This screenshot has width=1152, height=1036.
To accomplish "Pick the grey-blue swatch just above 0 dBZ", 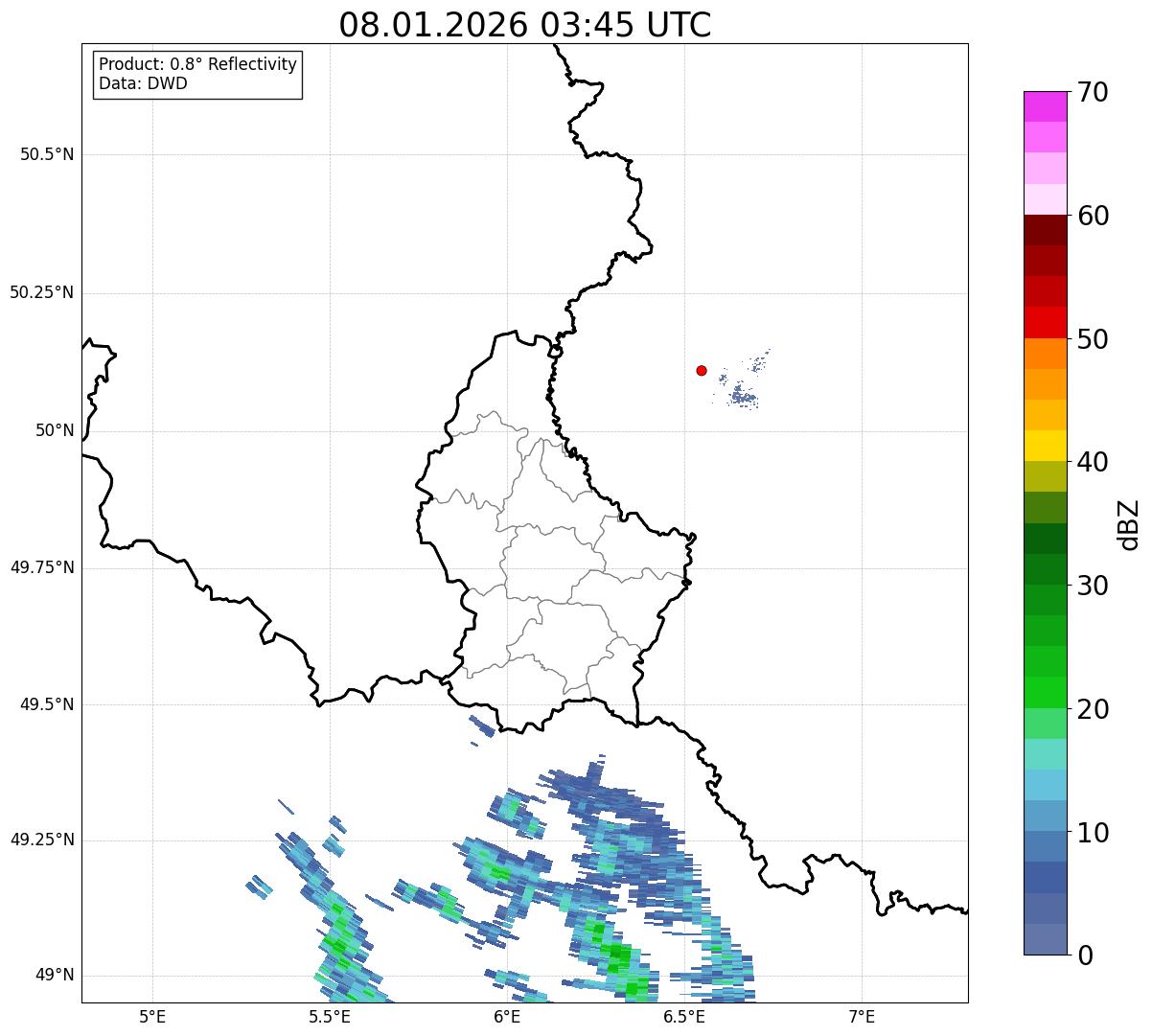I will click(1045, 939).
